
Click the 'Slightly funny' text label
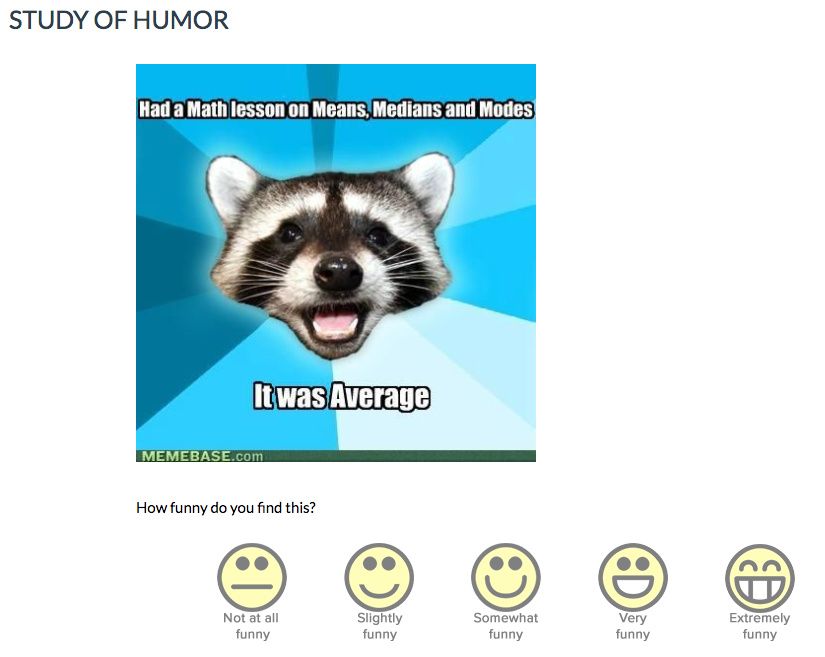[379, 626]
